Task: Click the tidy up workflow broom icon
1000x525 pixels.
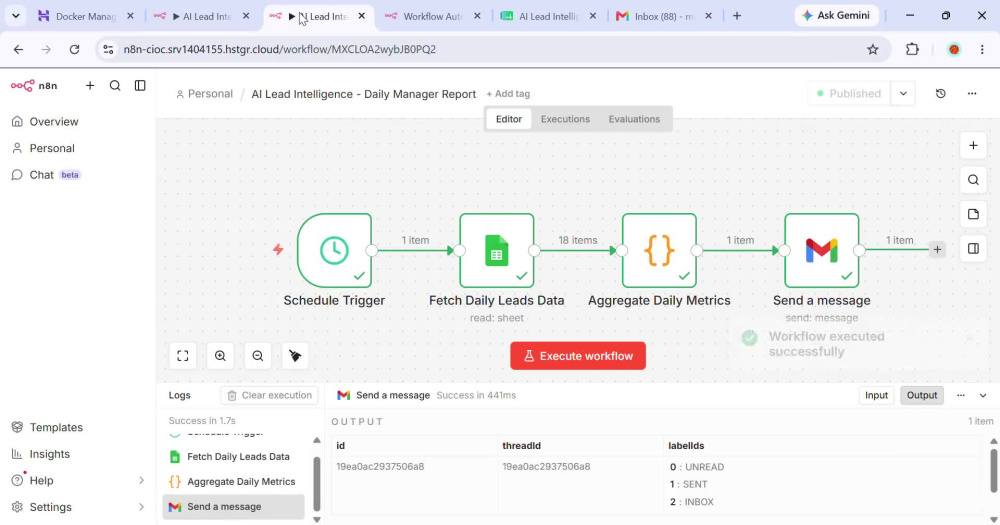Action: (x=295, y=356)
